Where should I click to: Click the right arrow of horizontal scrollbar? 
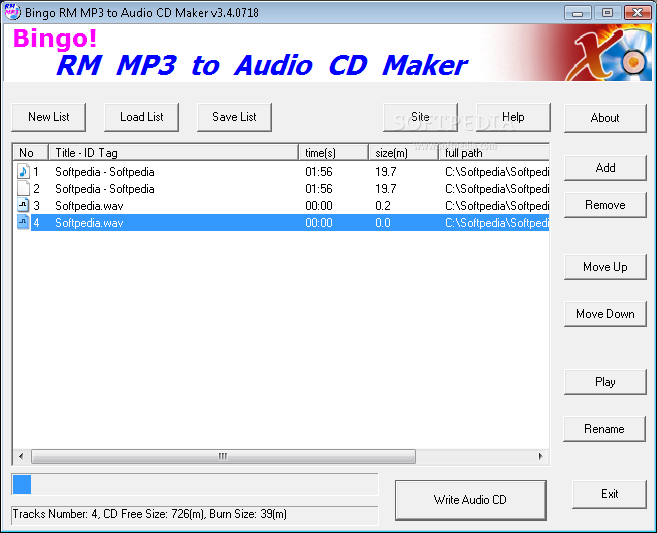point(541,456)
